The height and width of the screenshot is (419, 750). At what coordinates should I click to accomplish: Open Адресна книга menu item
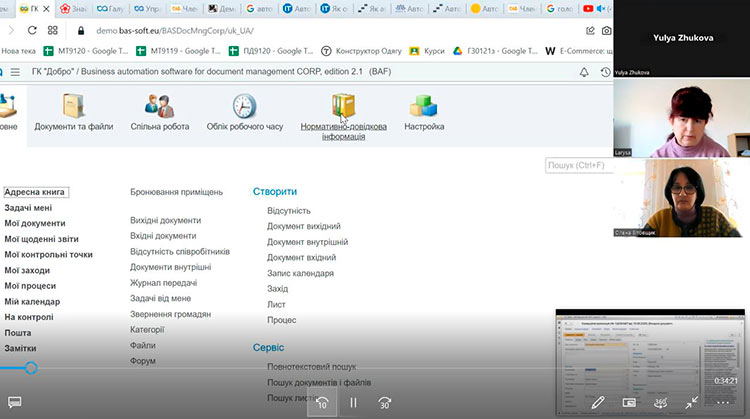pos(35,192)
